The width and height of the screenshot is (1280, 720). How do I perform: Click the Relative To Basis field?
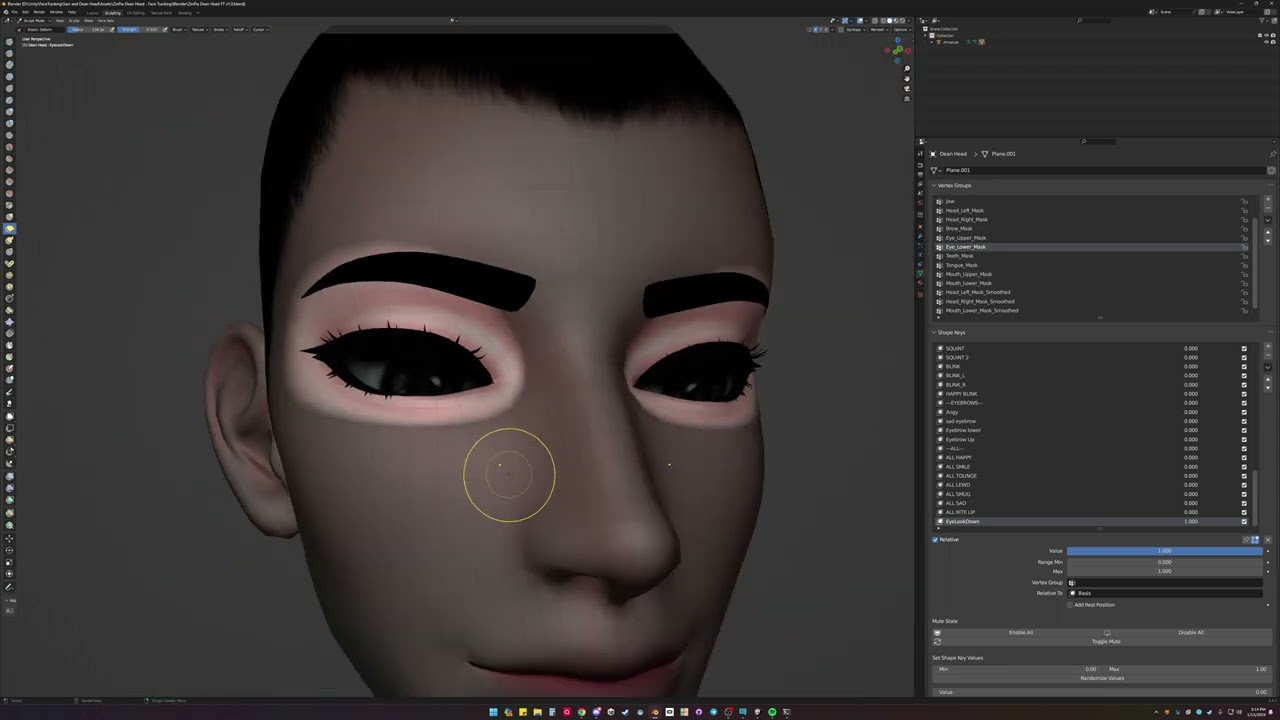point(1164,593)
